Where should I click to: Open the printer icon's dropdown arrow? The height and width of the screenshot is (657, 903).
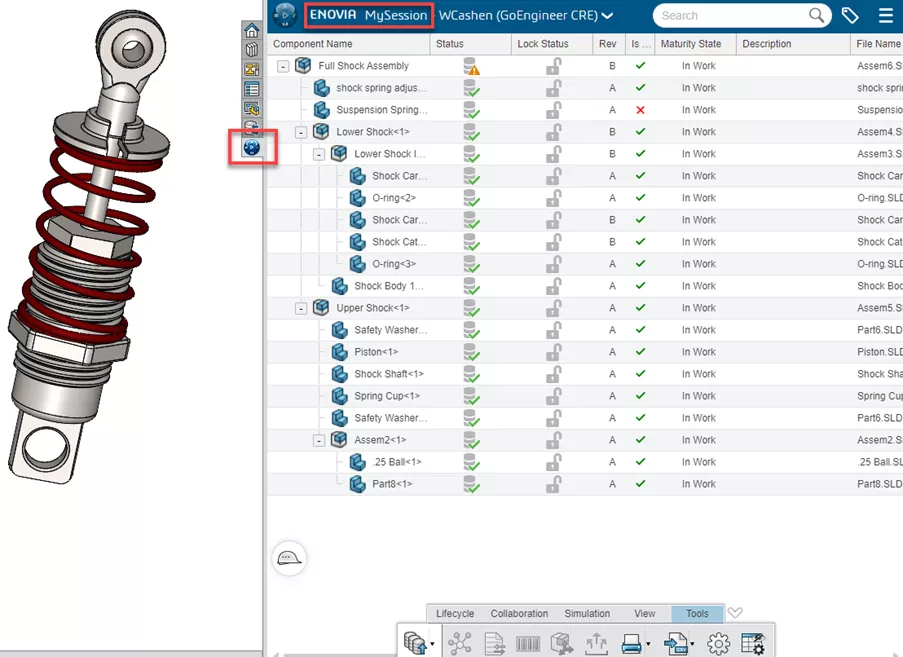tap(648, 643)
